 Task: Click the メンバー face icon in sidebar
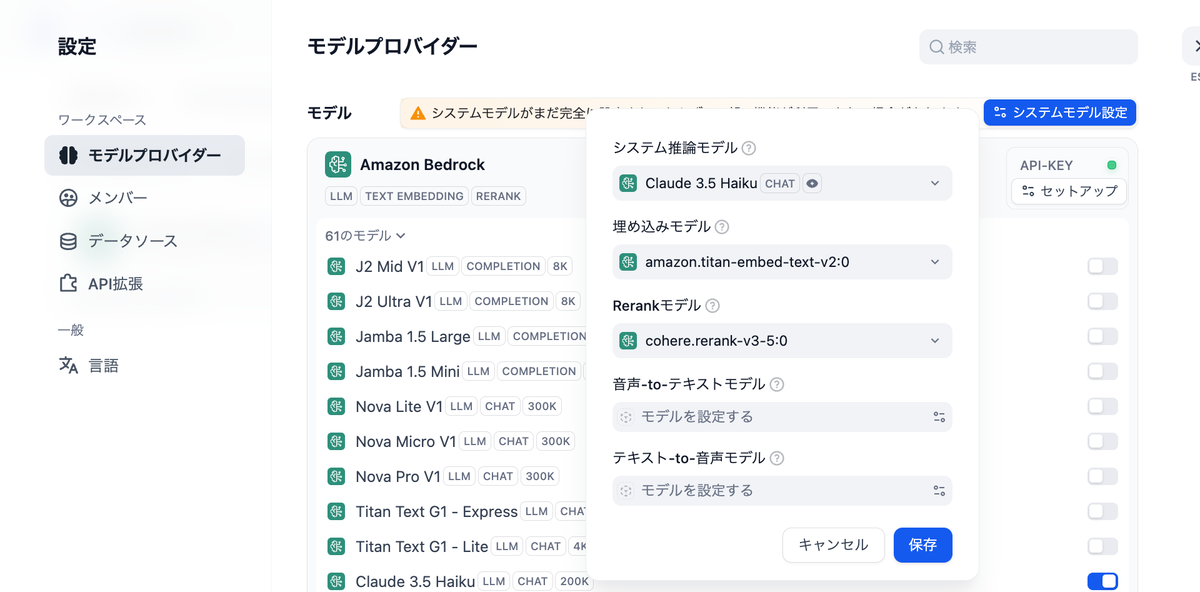coord(68,198)
